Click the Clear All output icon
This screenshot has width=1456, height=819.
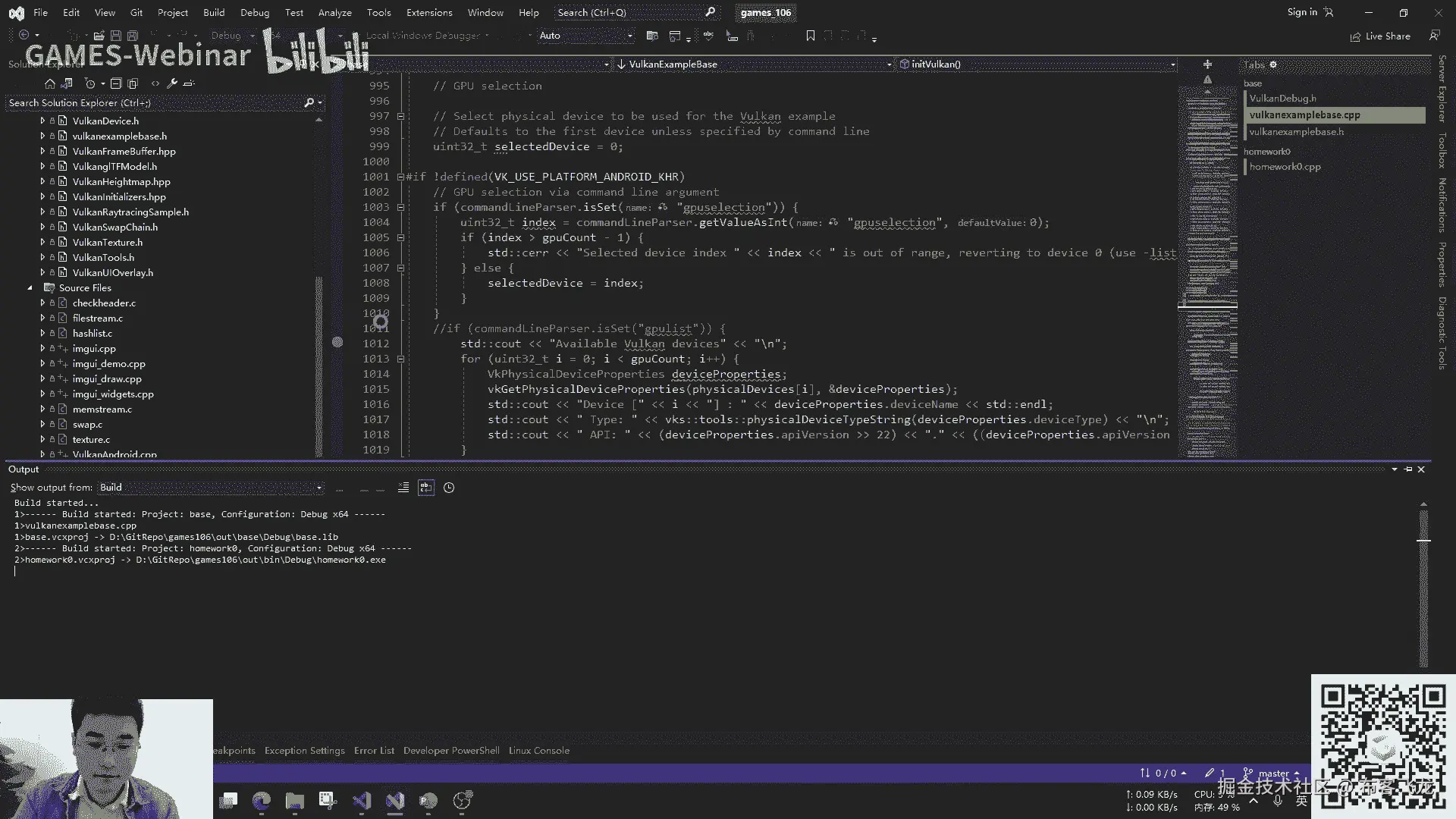pyautogui.click(x=403, y=488)
